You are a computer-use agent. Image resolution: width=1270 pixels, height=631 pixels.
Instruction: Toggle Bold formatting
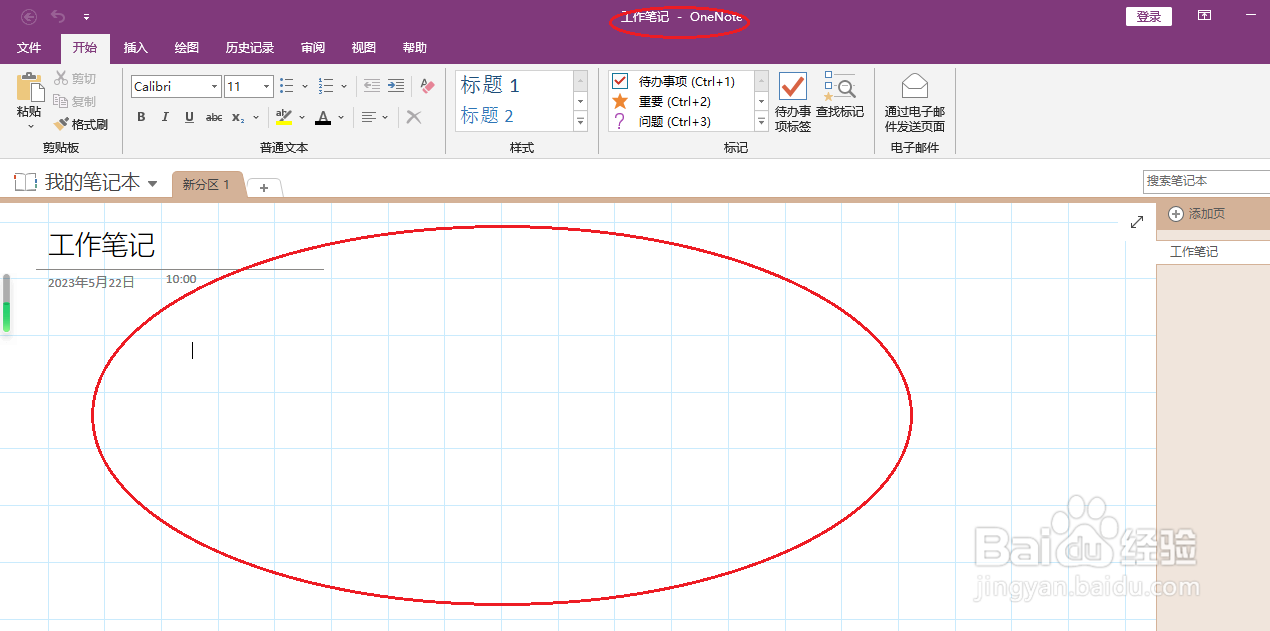coord(141,117)
